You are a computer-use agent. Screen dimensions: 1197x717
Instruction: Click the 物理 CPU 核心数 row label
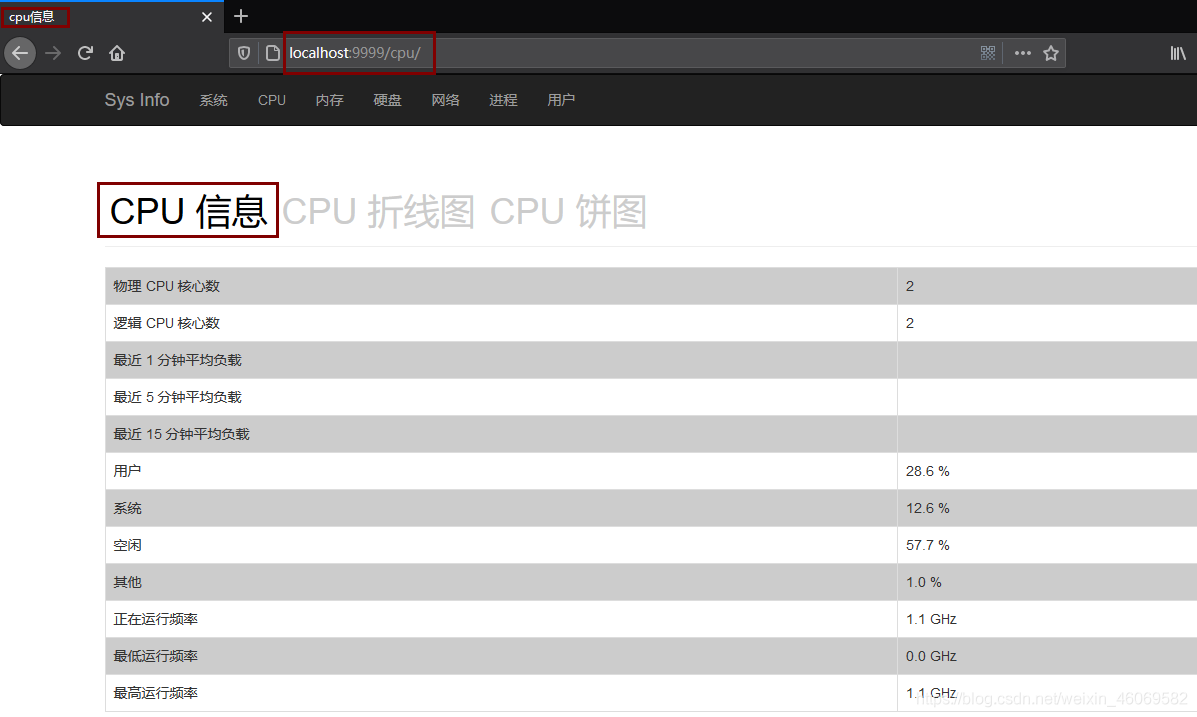[x=166, y=286]
